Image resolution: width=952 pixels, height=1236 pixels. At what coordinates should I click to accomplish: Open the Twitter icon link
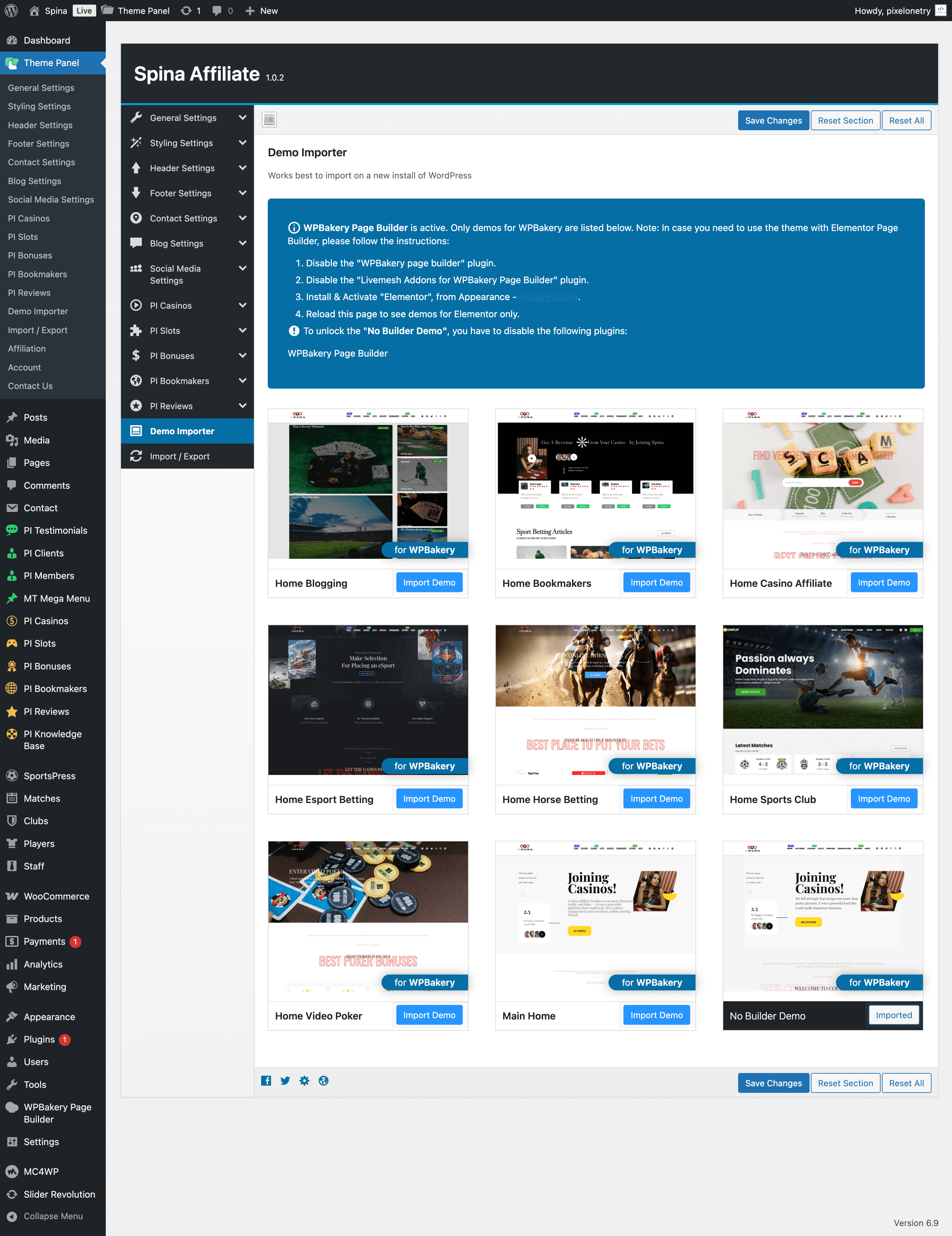coord(285,1080)
